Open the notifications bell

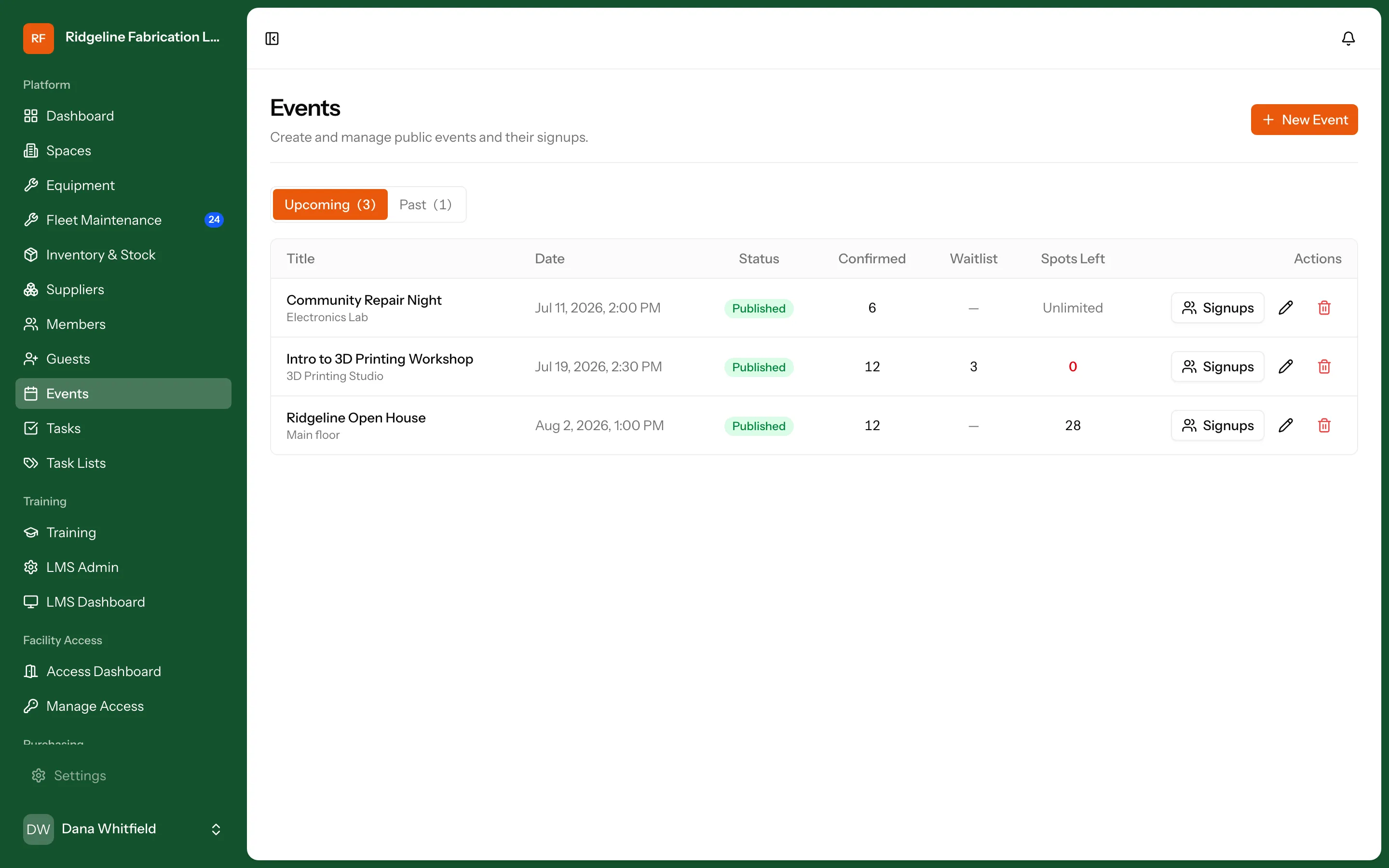click(x=1348, y=39)
